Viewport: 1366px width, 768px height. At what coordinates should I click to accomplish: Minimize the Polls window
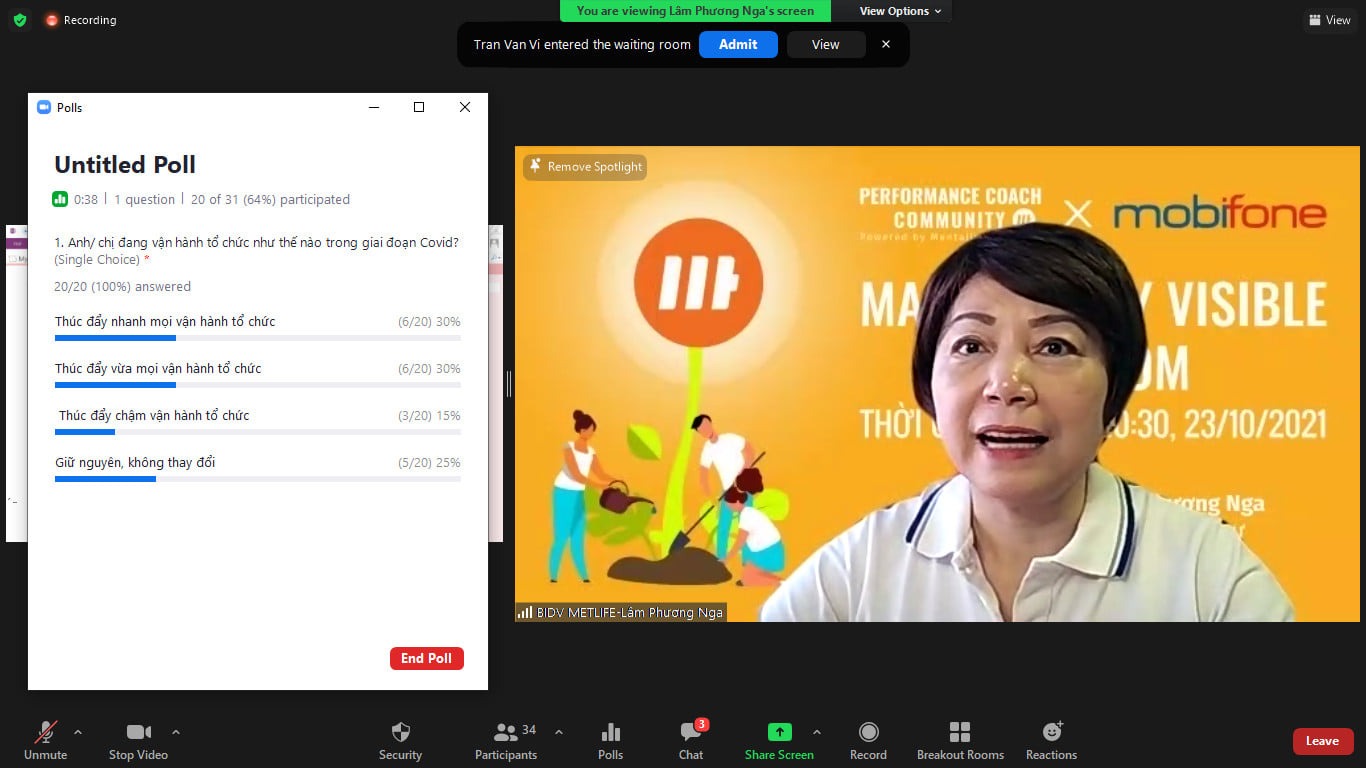click(x=374, y=107)
